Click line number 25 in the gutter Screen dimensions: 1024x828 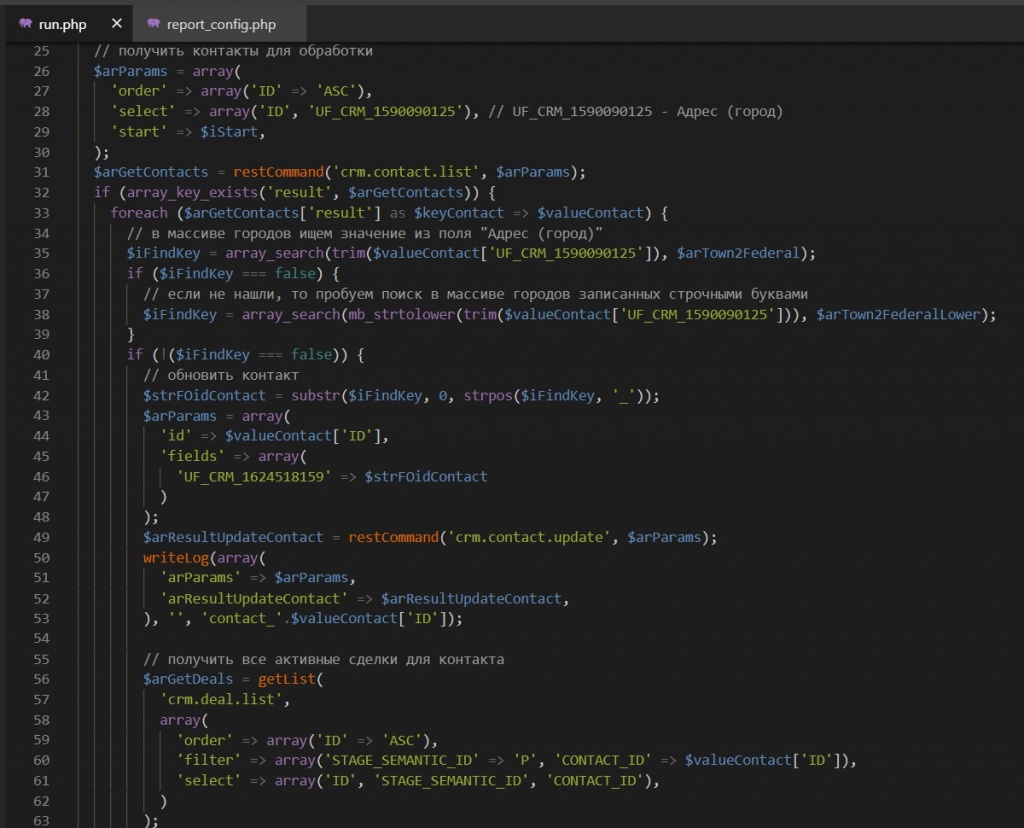pos(41,51)
